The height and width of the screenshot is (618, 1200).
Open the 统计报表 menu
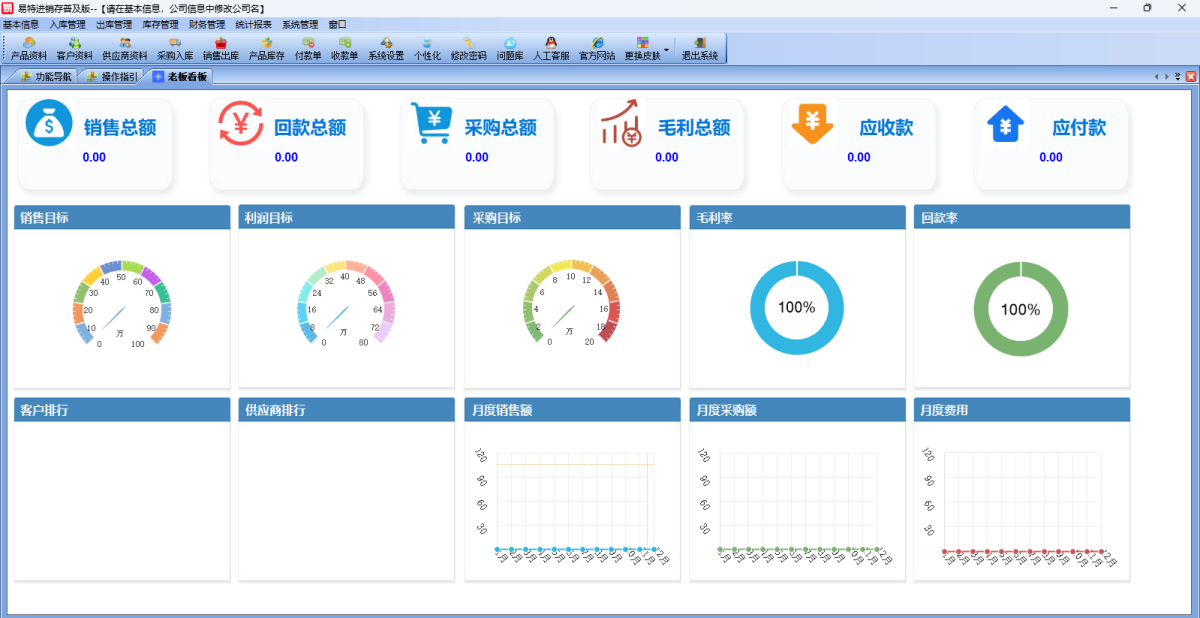(253, 24)
